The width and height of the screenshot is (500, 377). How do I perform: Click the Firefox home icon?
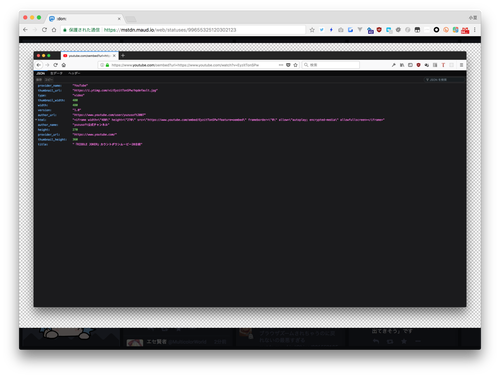click(x=64, y=65)
